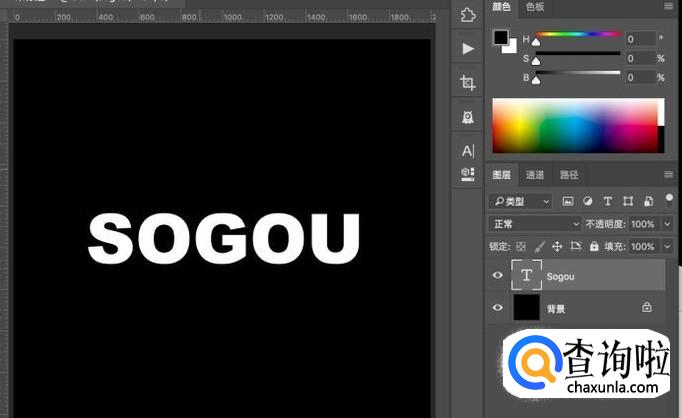Click the 填充 100% field
Image resolution: width=682 pixels, height=418 pixels.
pyautogui.click(x=643, y=247)
